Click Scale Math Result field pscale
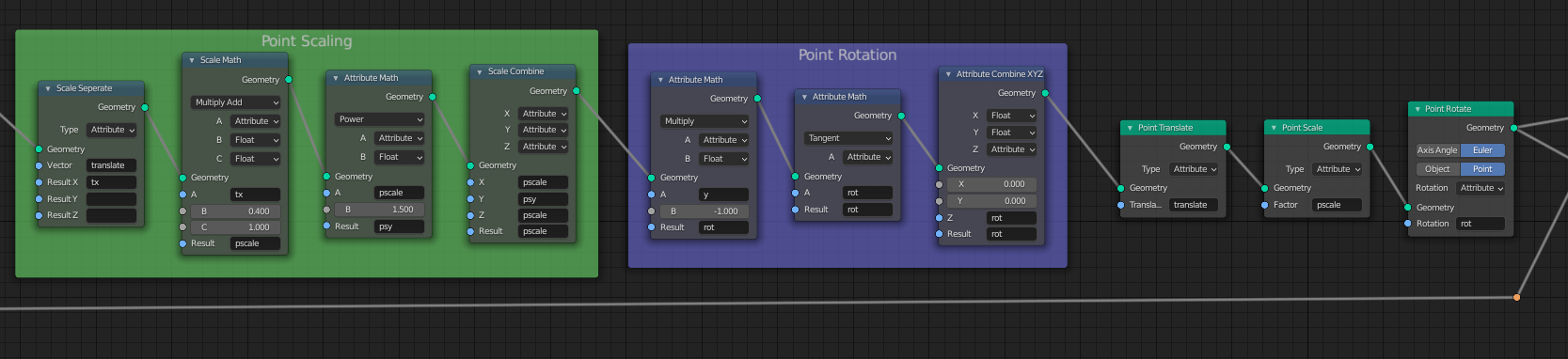Viewport: 1568px width, 359px height. [256, 243]
